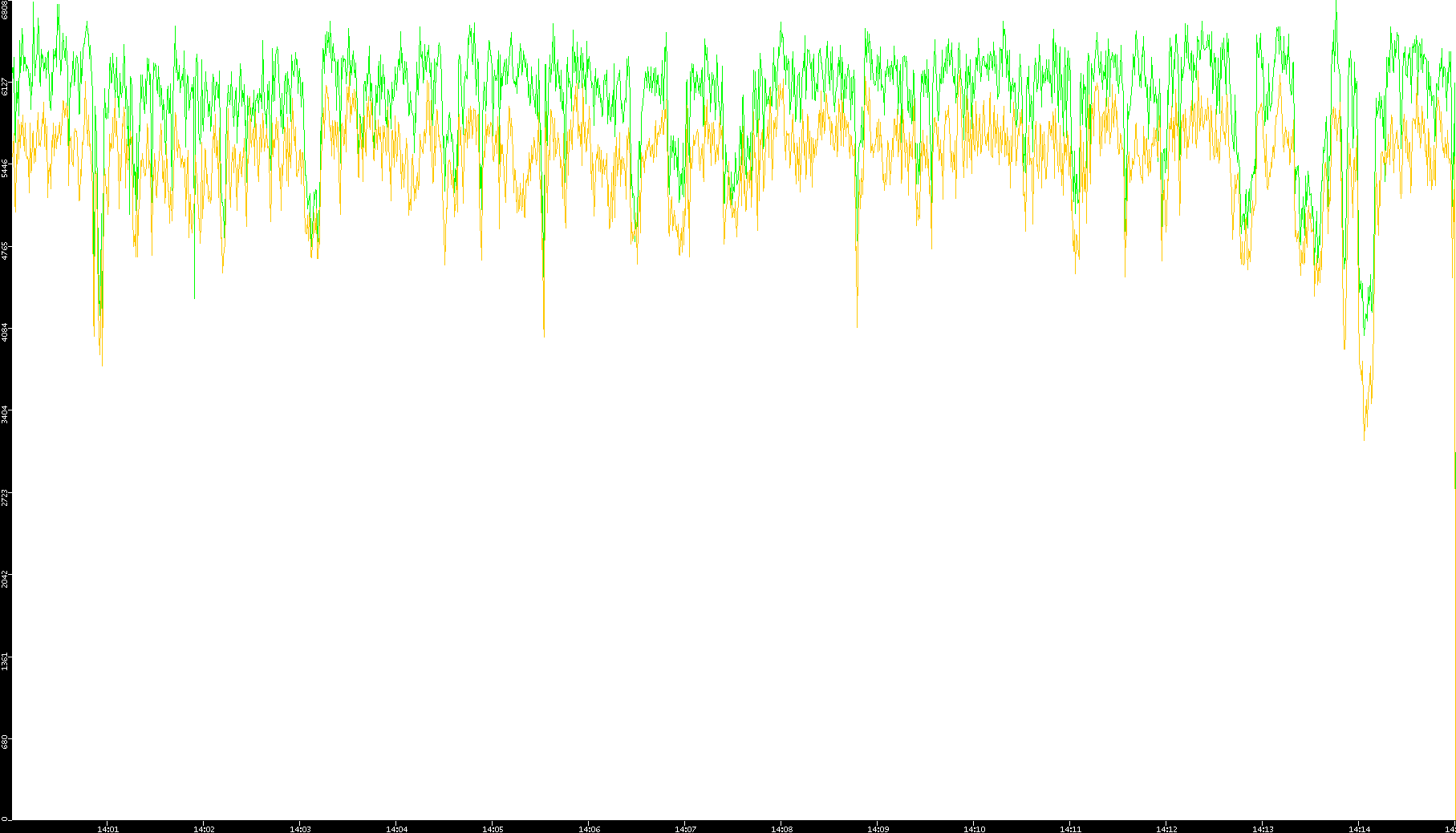
Task: Select the 14:03 tick on time axis
Action: click(x=300, y=829)
